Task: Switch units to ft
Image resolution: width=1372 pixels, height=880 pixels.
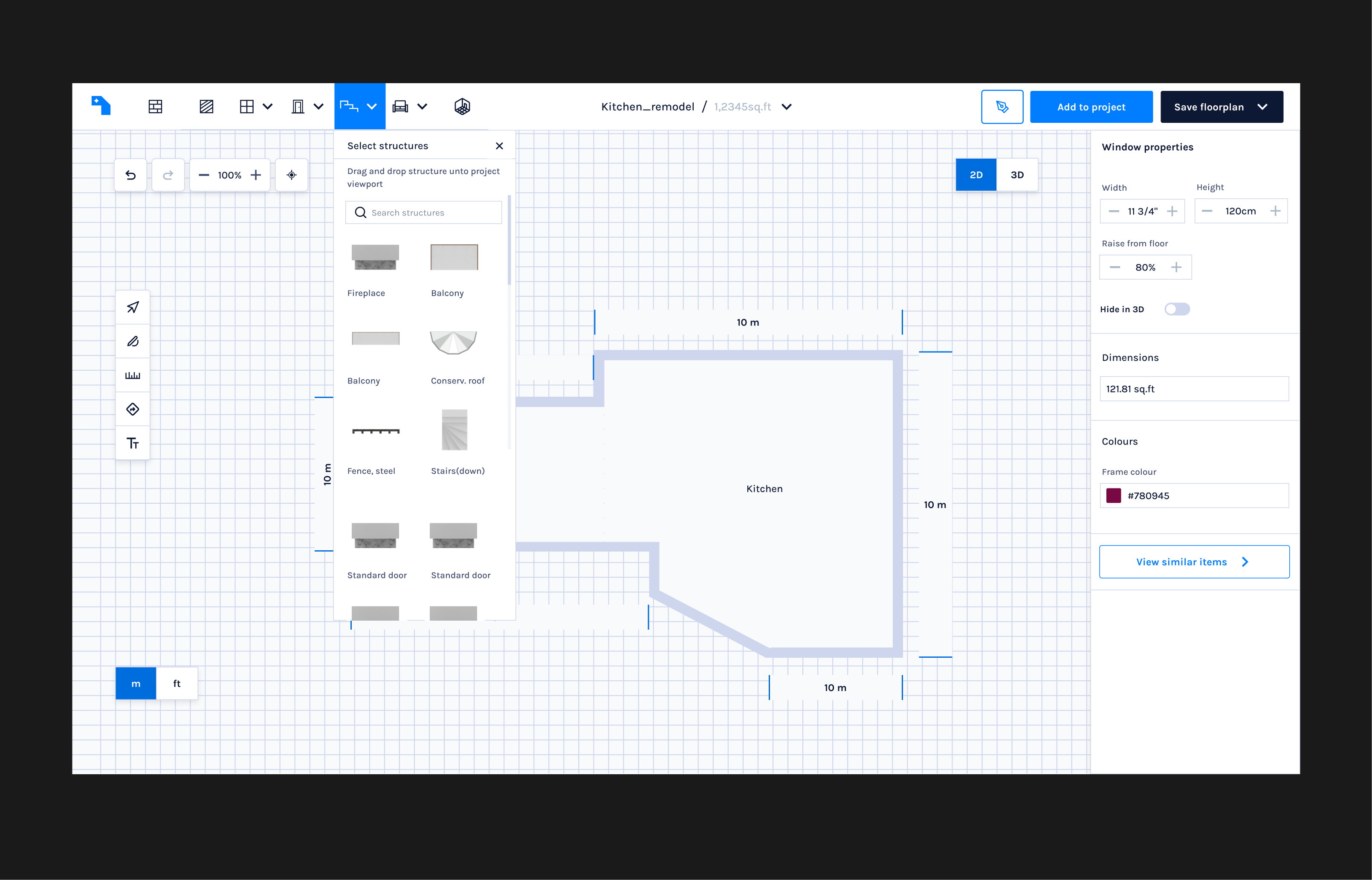Action: 177,683
